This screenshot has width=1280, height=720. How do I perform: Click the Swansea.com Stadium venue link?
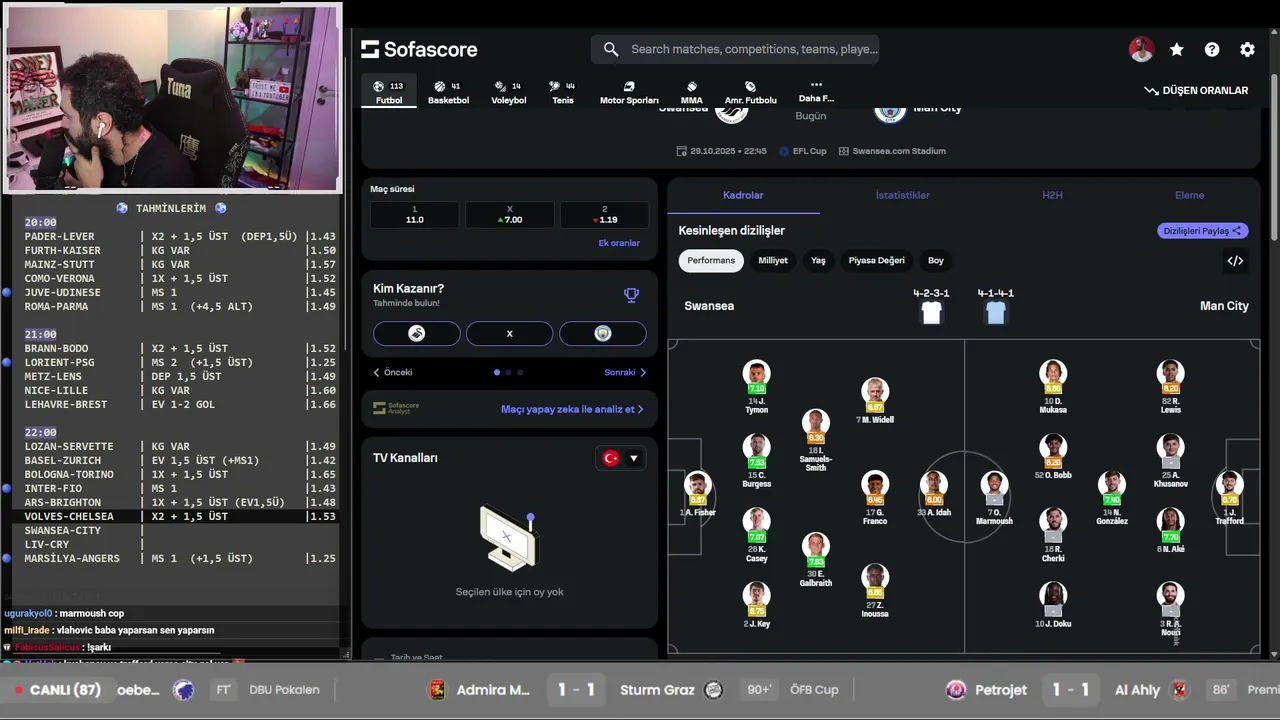click(x=892, y=151)
